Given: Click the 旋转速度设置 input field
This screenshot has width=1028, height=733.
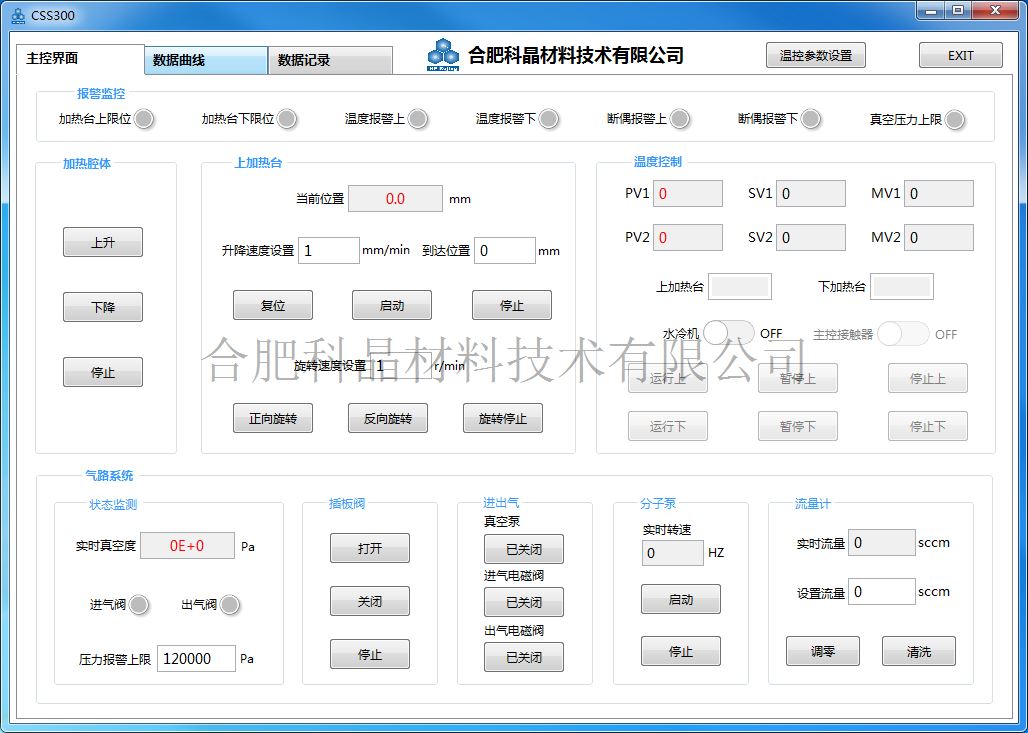Looking at the screenshot, I should click(x=401, y=366).
